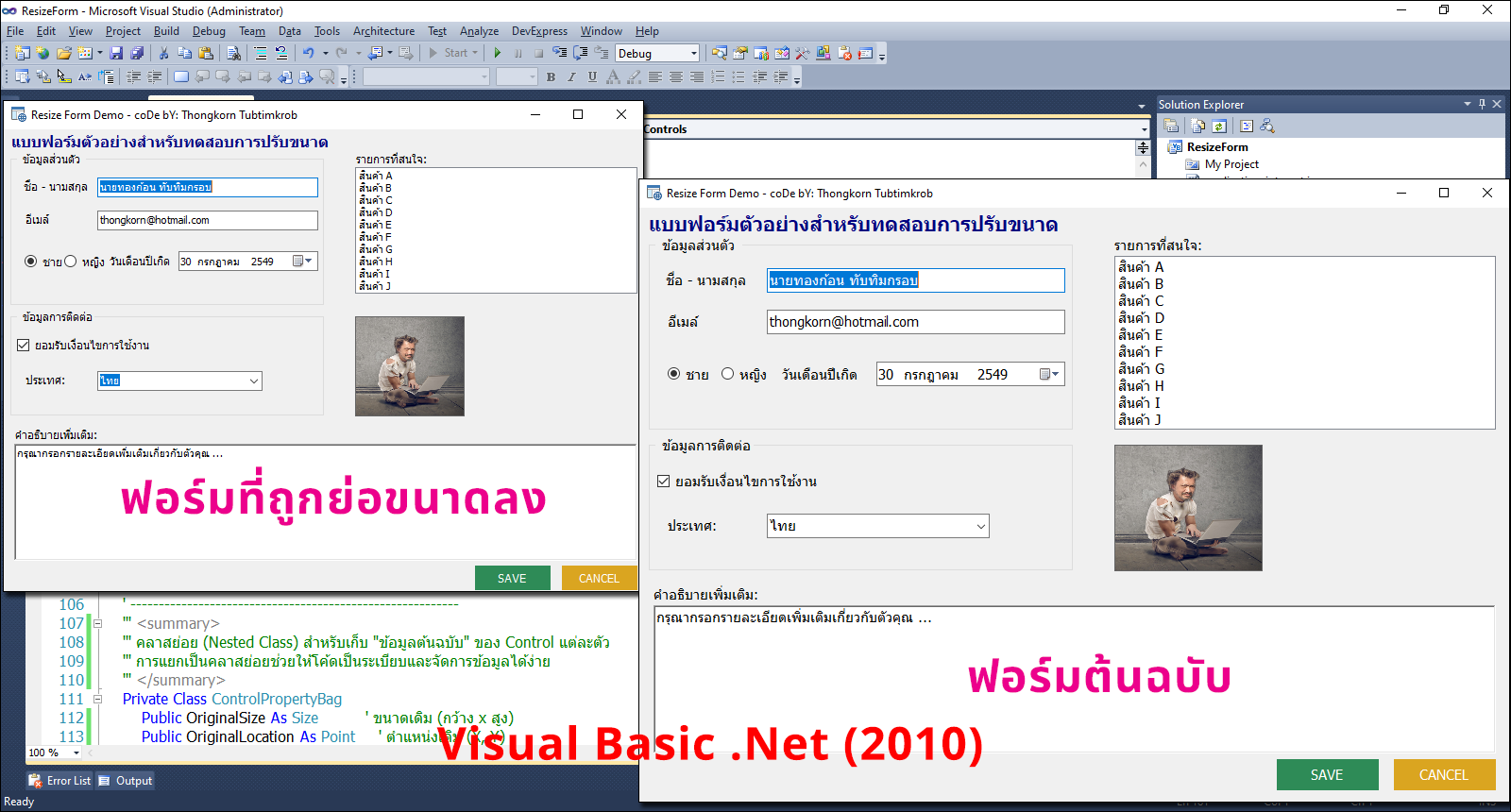The width and height of the screenshot is (1511, 812).
Task: Click the green Start Debugging play icon
Action: (497, 53)
